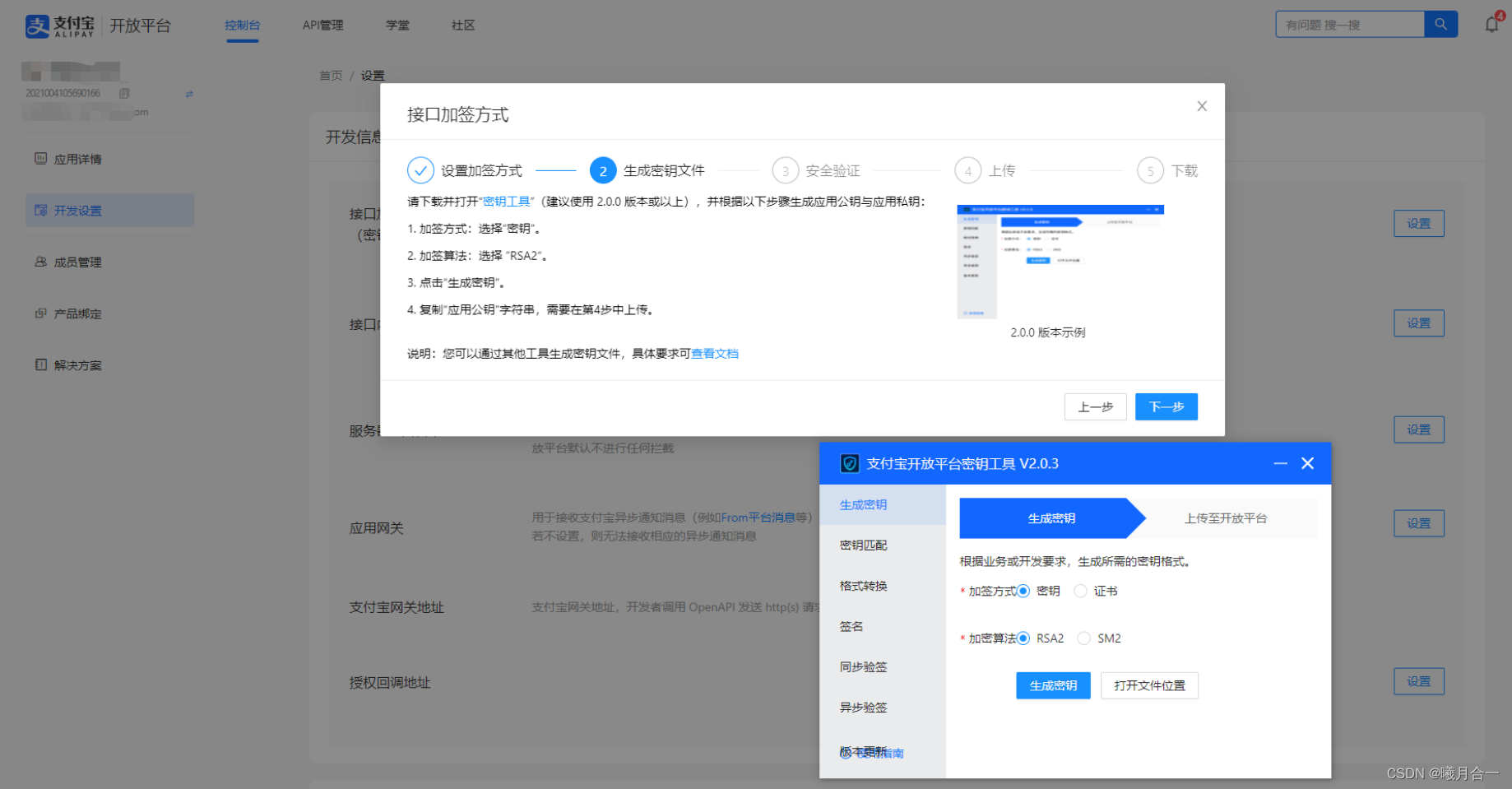Viewport: 1512px width, 789px height.
Task: Click 版本更新 in key tool sidebar
Action: click(x=863, y=751)
